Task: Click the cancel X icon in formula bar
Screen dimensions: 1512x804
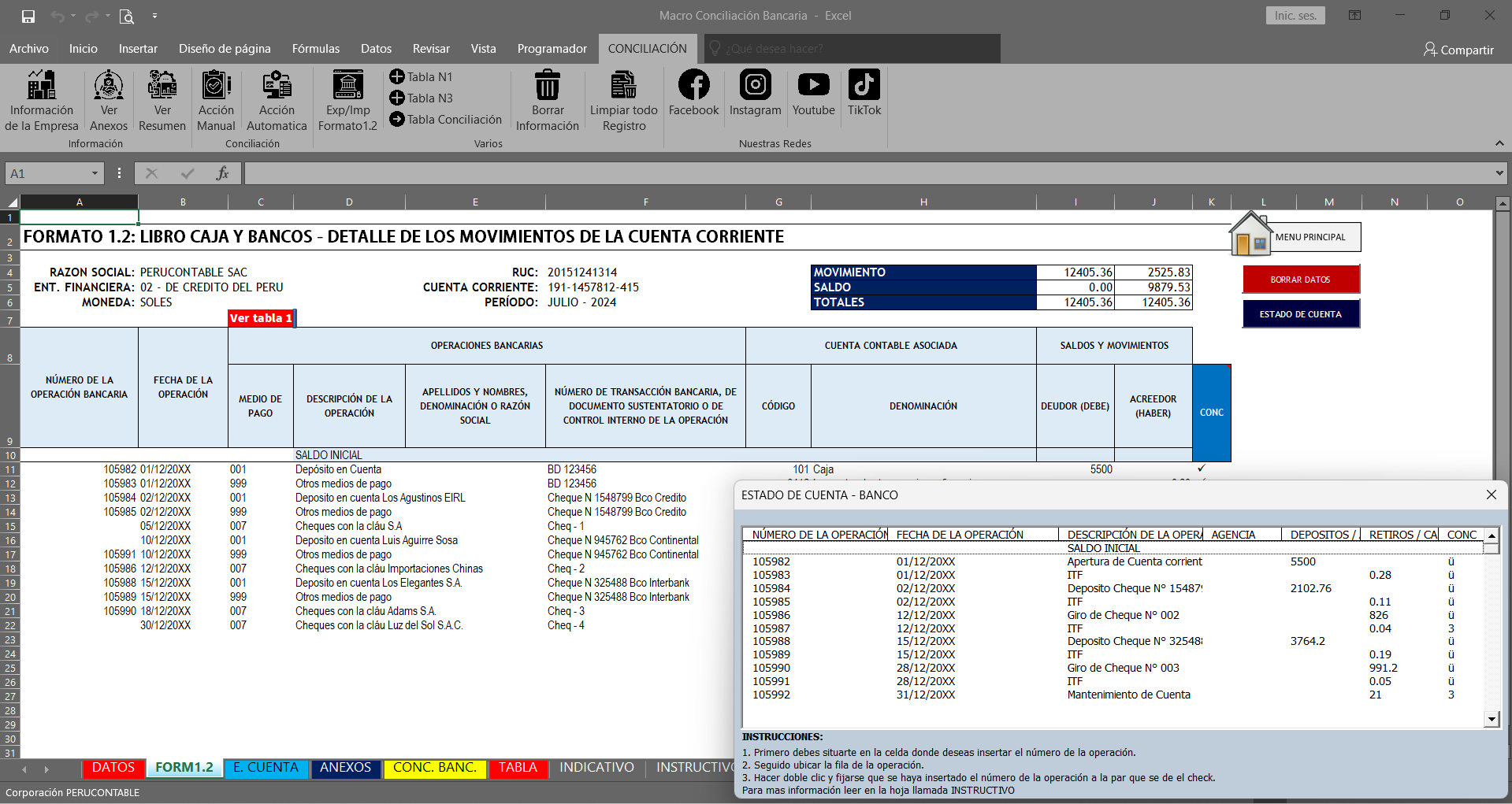Action: pos(152,173)
